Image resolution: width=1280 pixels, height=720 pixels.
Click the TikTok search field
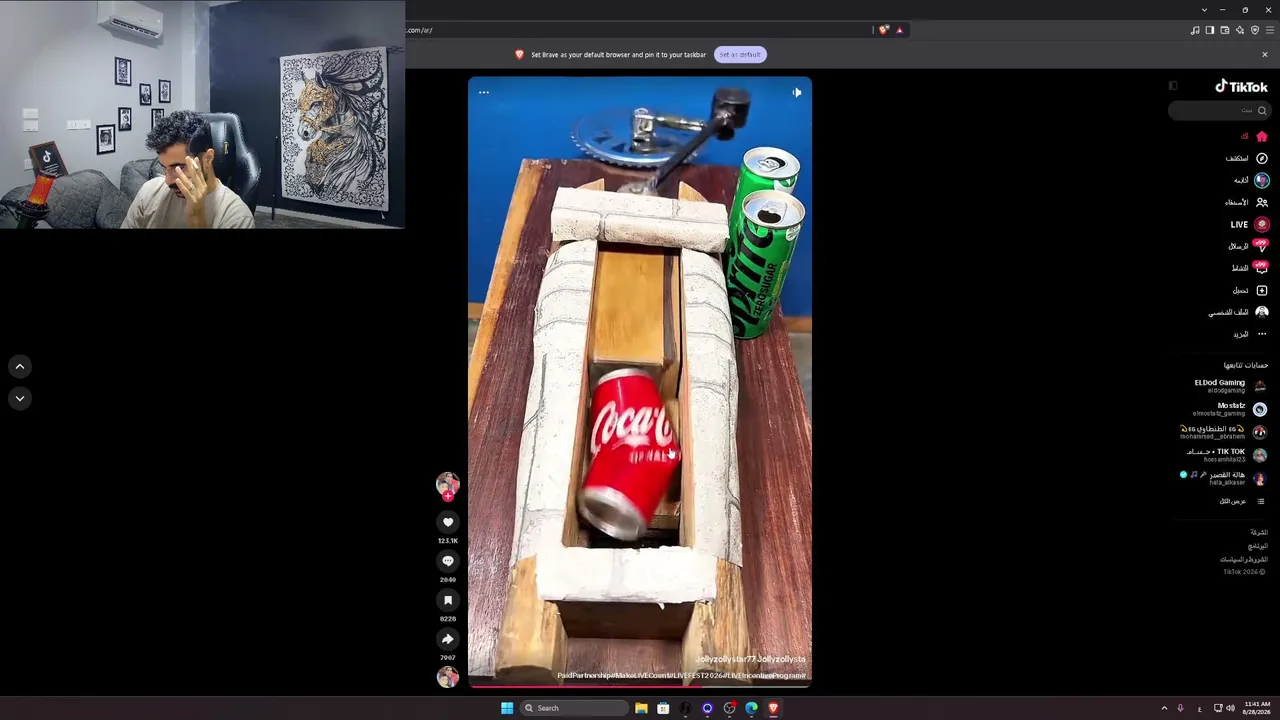tap(1218, 110)
